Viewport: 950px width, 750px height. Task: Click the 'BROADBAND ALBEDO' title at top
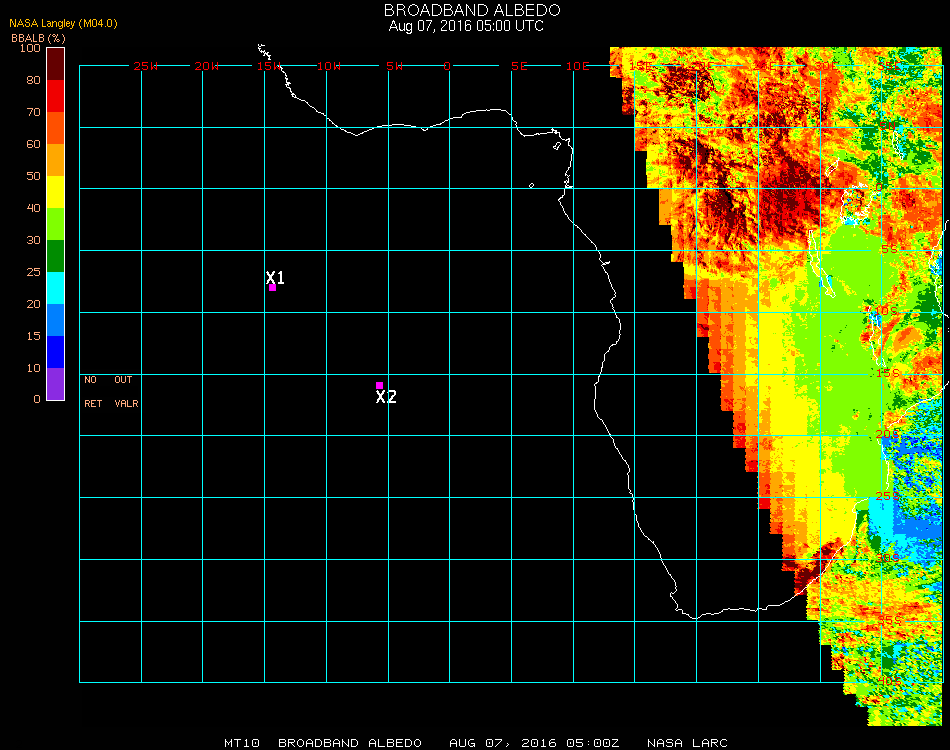pos(472,10)
